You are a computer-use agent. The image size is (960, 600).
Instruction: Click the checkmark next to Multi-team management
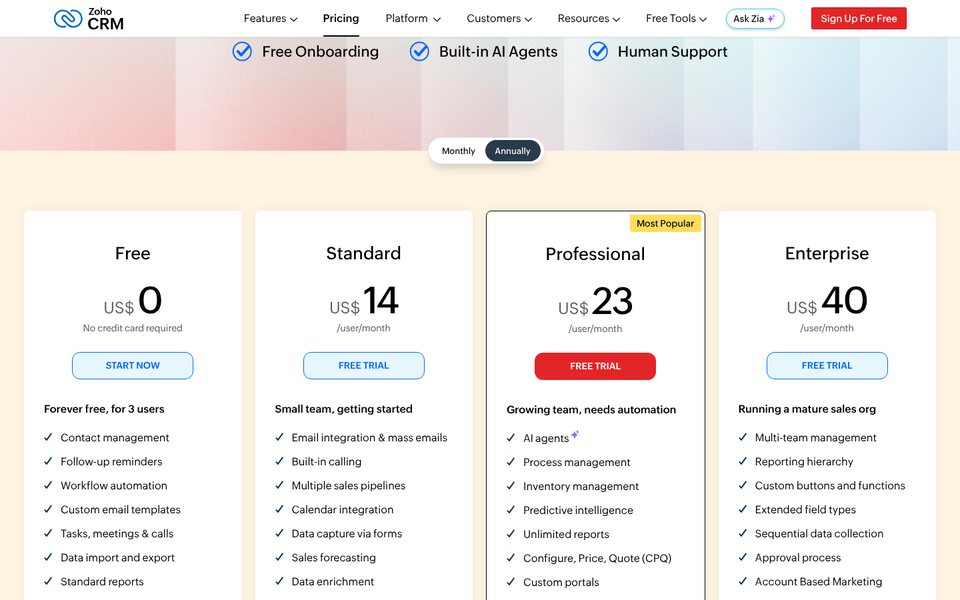[x=743, y=437]
